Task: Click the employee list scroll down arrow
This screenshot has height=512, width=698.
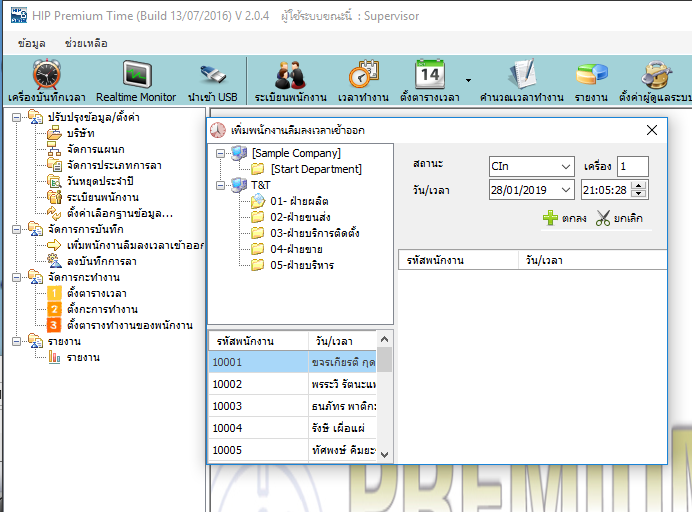Action: (385, 455)
